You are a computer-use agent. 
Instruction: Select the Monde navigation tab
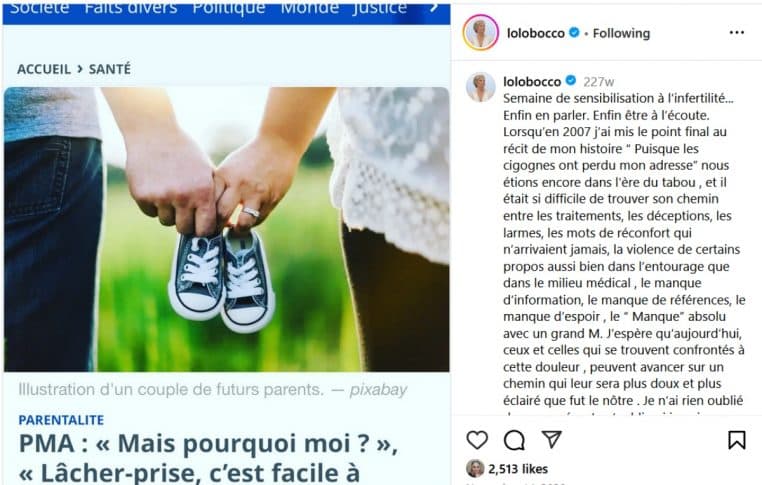[309, 8]
